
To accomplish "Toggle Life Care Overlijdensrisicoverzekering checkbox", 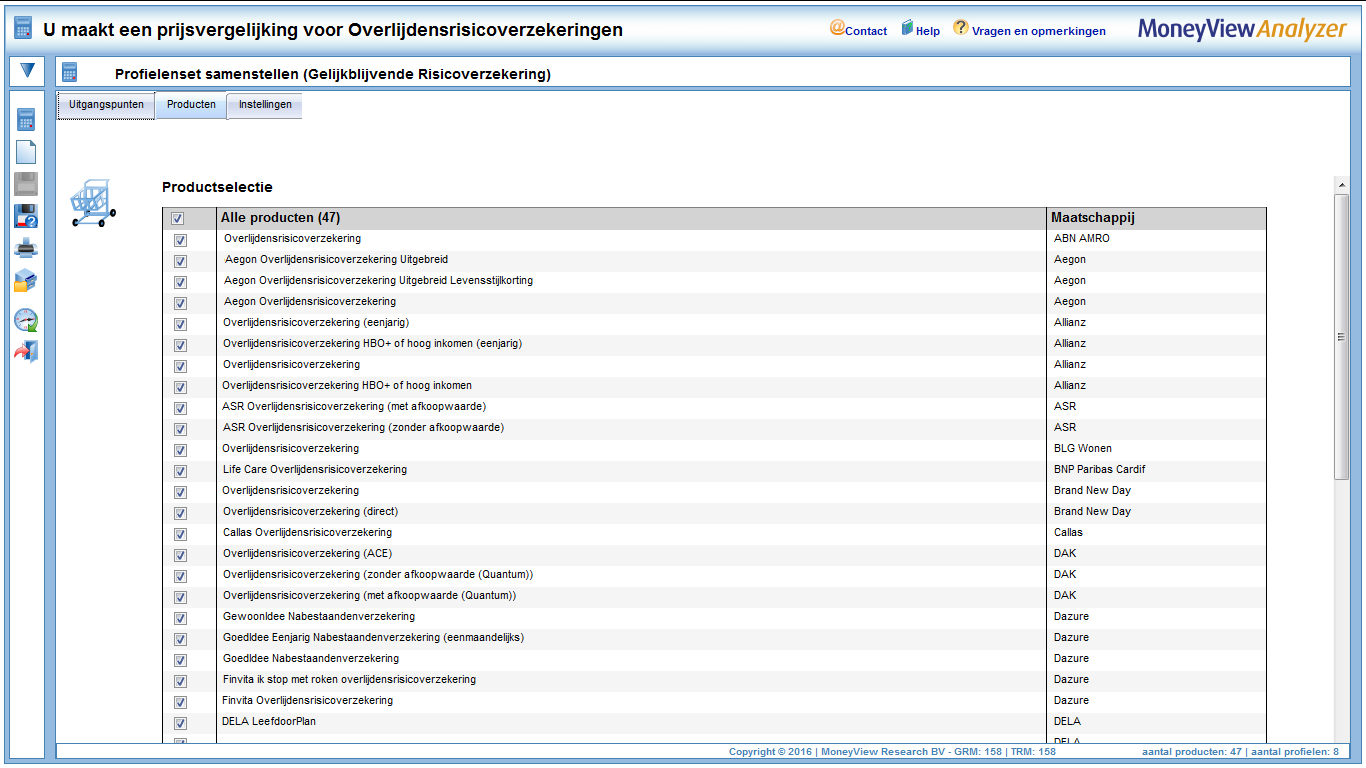I will click(180, 471).
